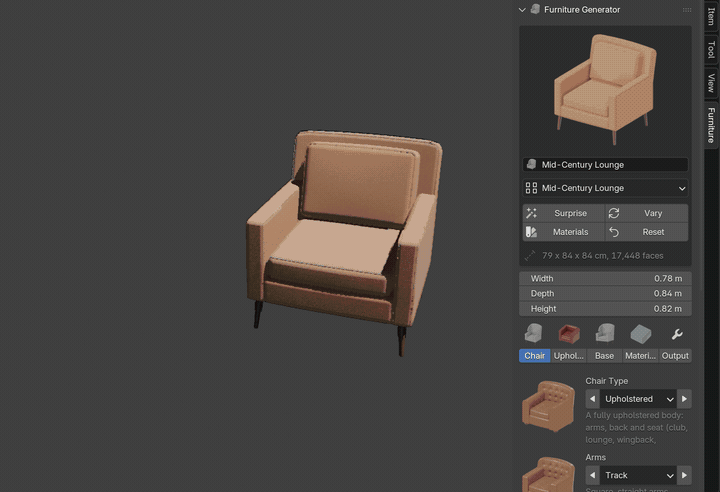The image size is (720, 492).
Task: Click the Furniture Generator panel header icon
Action: [x=535, y=9]
